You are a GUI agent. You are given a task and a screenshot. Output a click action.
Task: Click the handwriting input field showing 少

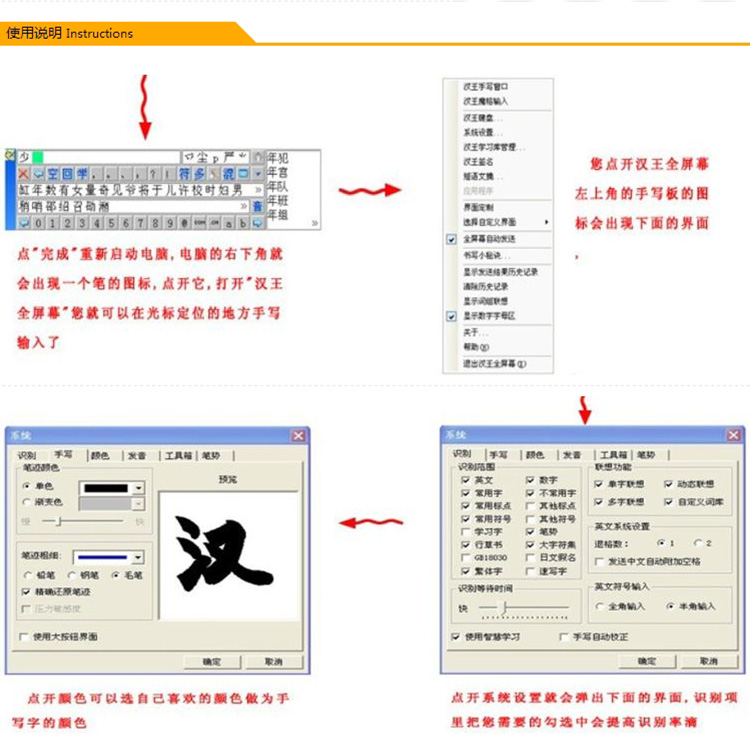99,157
